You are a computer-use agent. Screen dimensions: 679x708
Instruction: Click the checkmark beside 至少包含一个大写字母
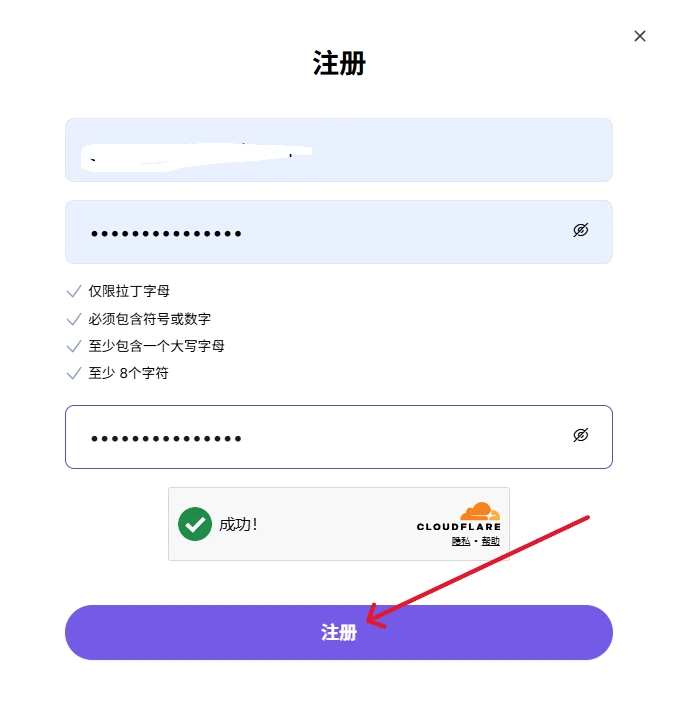coord(74,346)
